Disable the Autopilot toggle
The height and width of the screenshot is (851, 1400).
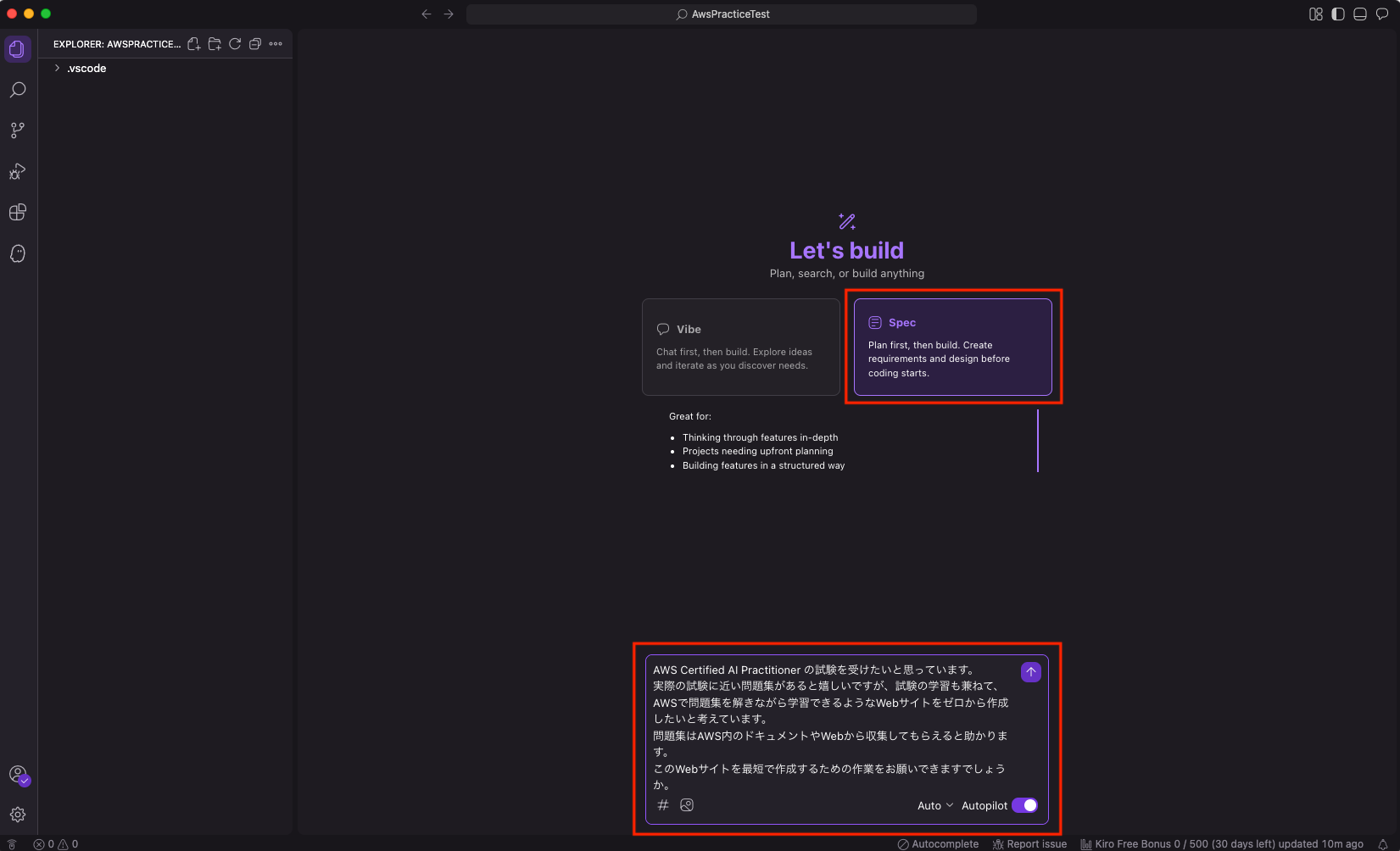coord(1025,805)
